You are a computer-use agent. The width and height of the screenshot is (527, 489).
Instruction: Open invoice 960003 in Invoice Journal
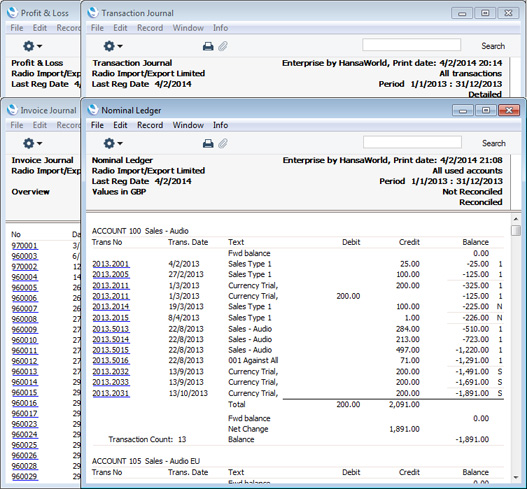[25, 256]
